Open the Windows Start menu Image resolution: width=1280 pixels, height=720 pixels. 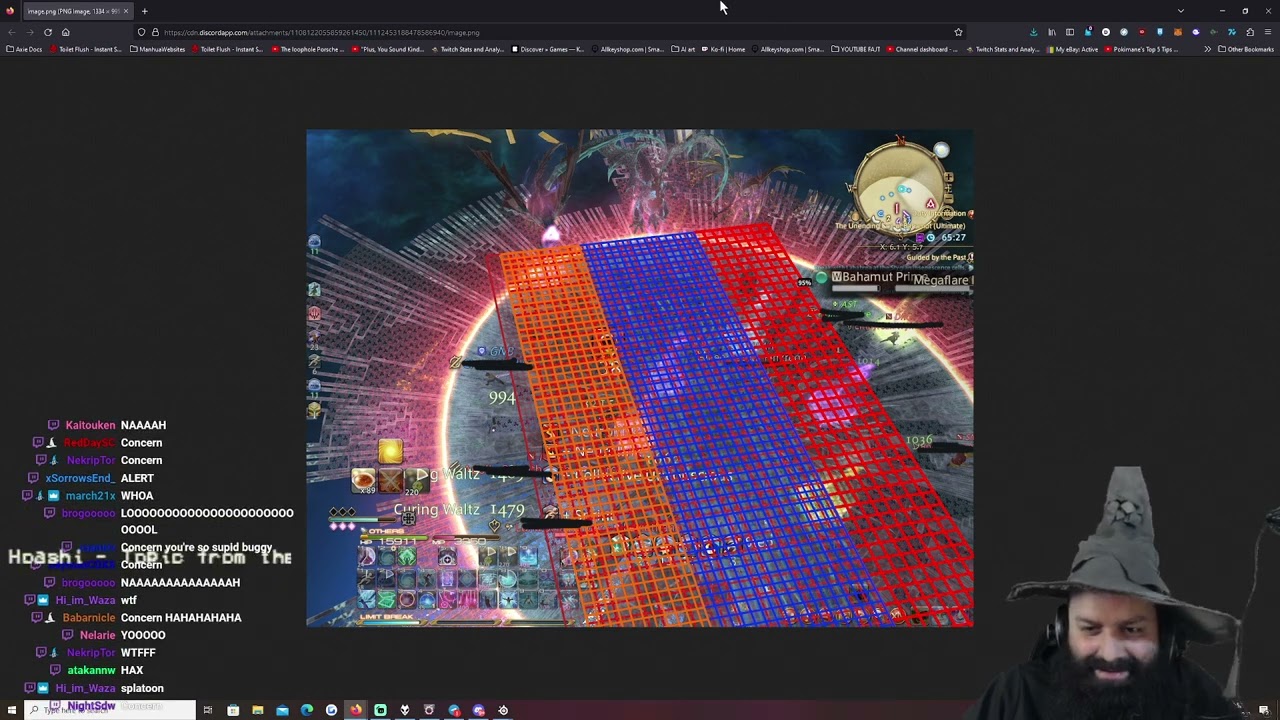point(12,710)
